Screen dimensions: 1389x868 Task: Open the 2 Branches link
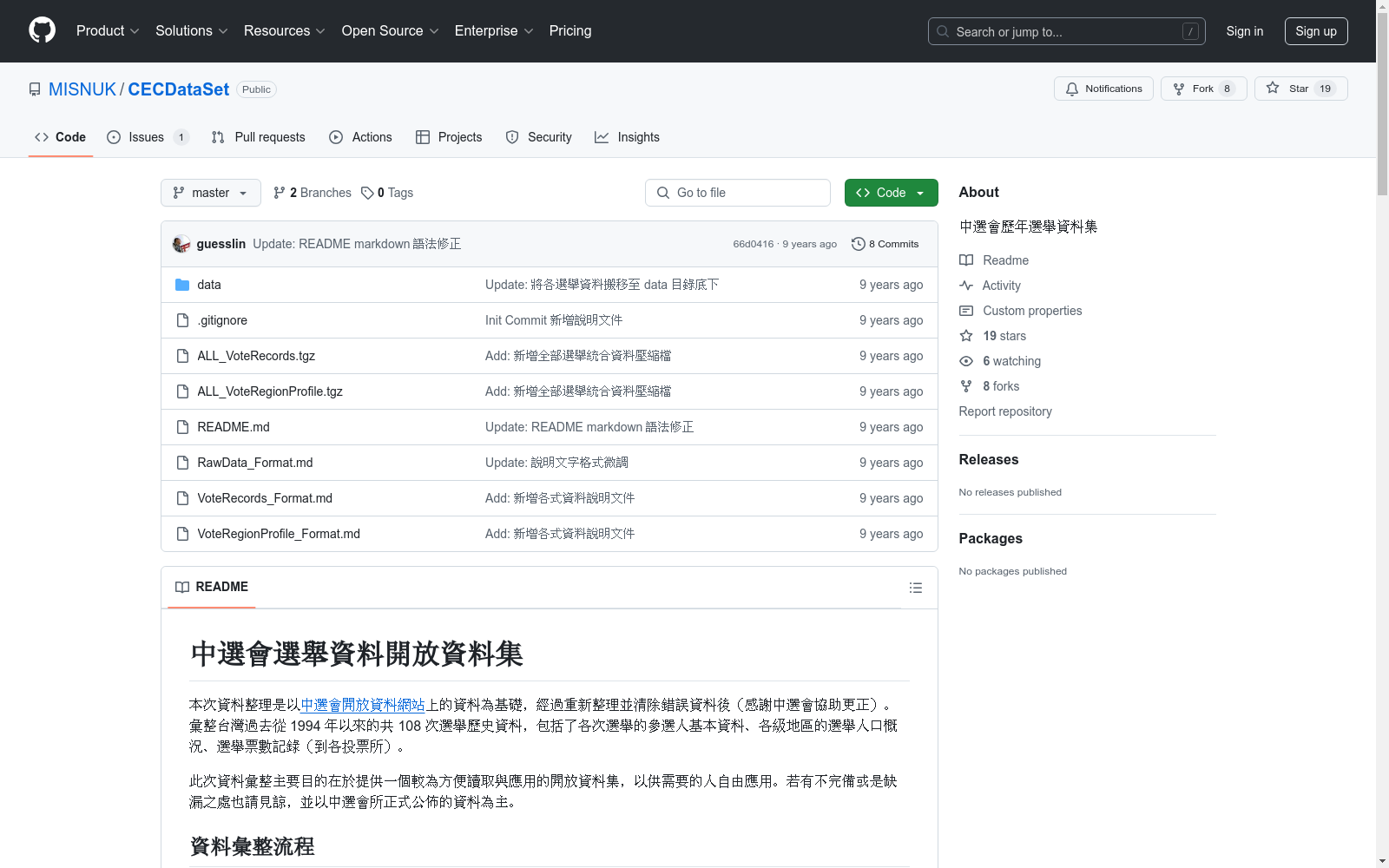(313, 193)
